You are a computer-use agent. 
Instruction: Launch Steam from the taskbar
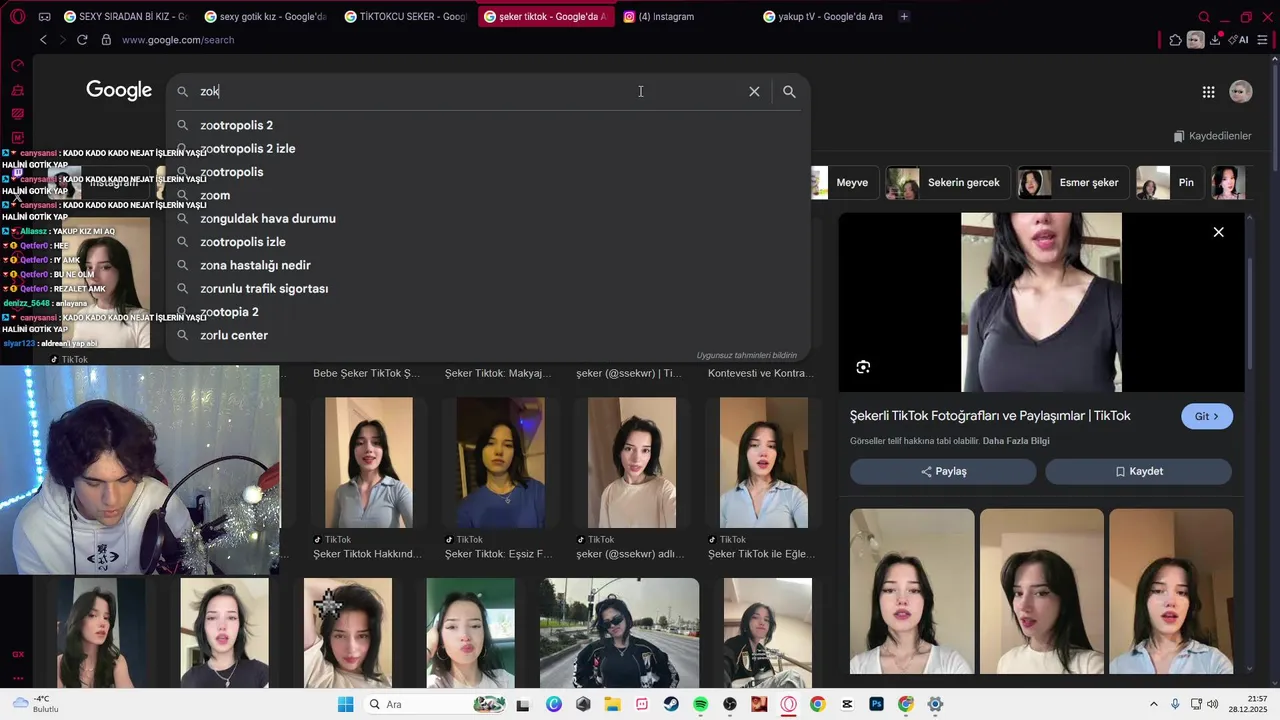670,704
